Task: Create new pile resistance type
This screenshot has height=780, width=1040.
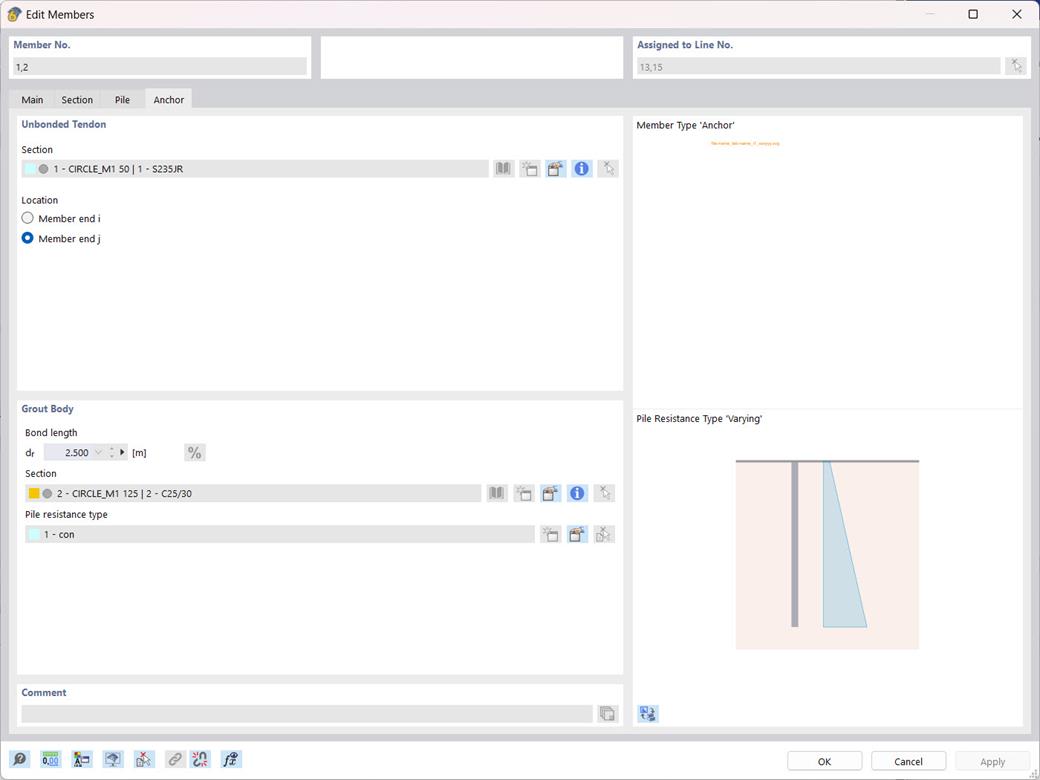Action: 551,534
